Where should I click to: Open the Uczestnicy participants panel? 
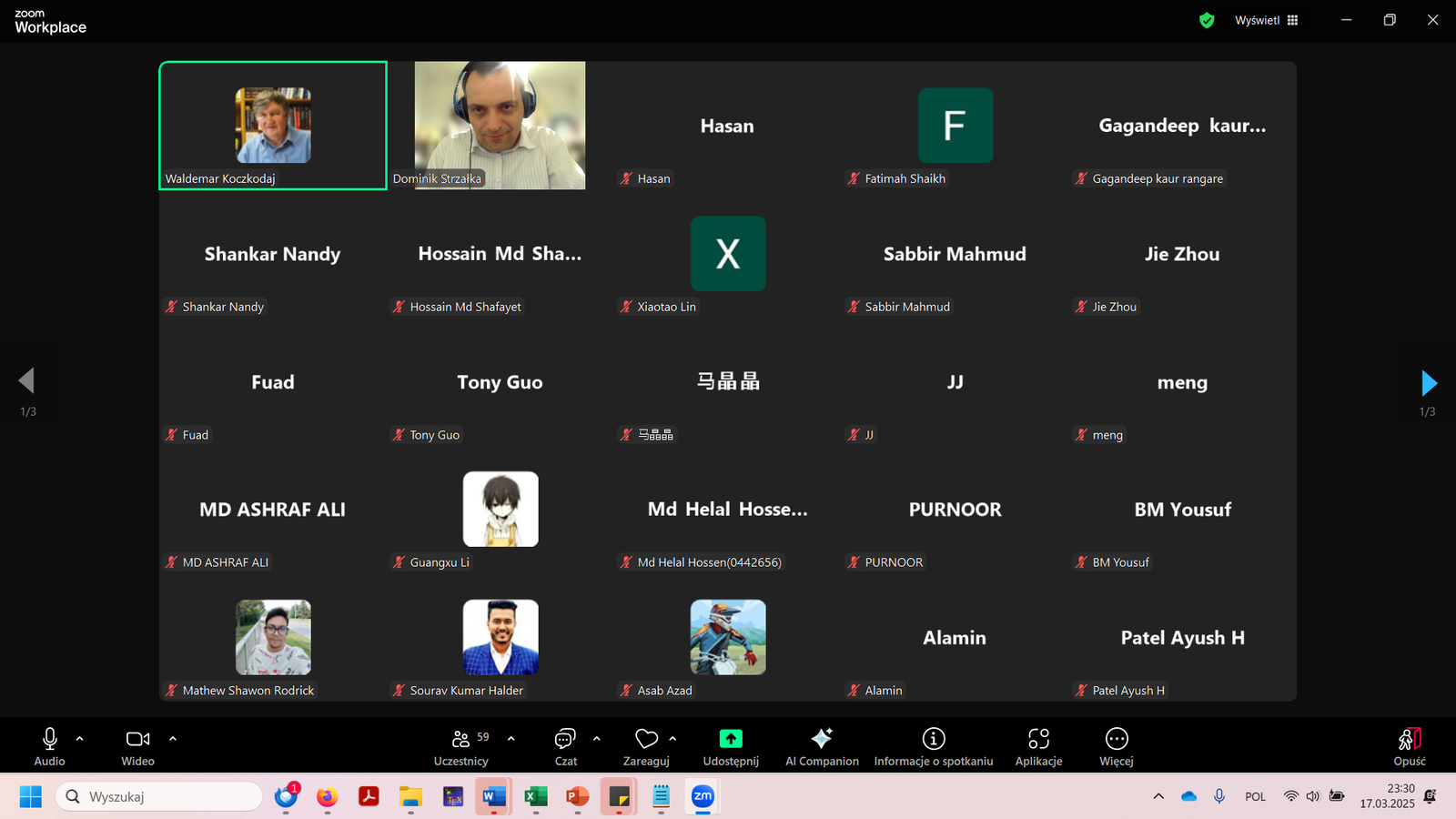tap(461, 746)
